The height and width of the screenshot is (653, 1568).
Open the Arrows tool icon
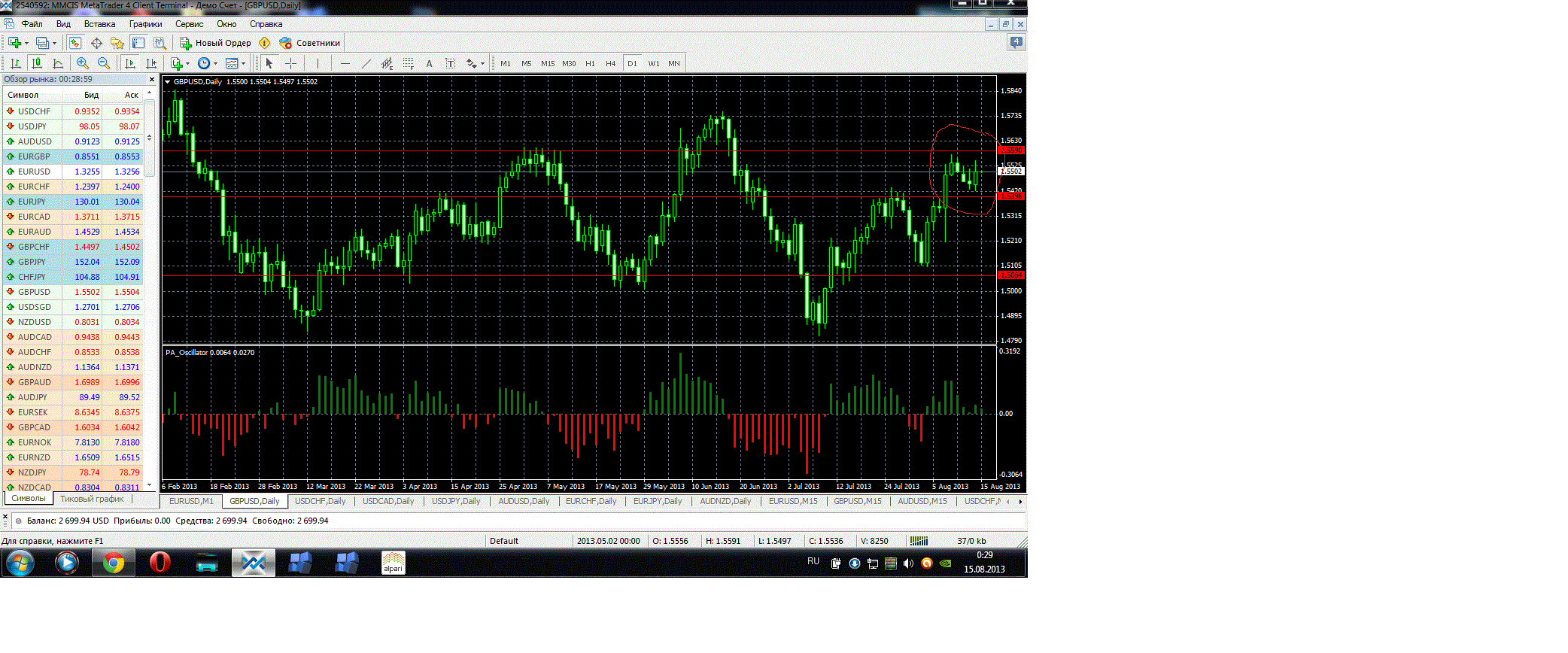click(471, 63)
